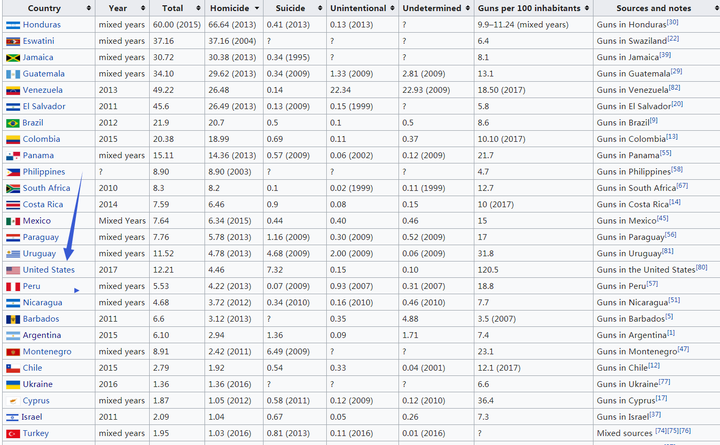Click the El Salvador flag icon
Image resolution: width=720 pixels, height=445 pixels.
[x=13, y=107]
